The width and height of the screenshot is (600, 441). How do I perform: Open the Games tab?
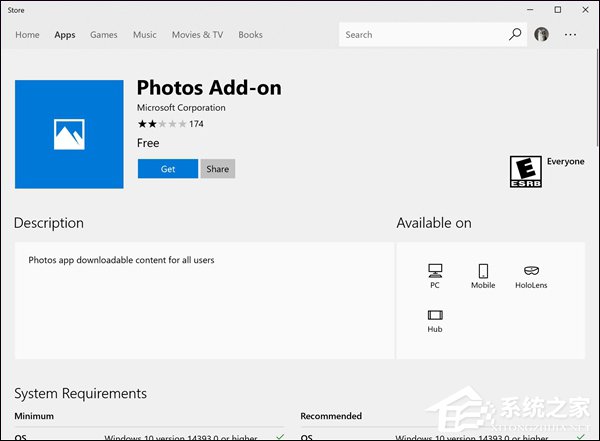tap(104, 35)
